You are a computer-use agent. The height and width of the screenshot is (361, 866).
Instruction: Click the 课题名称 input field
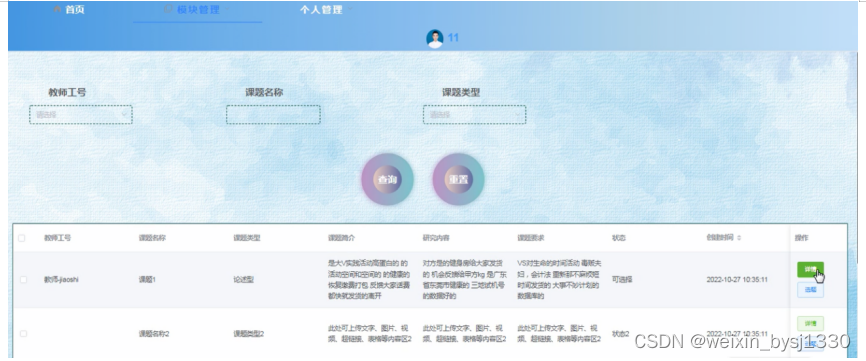[273, 115]
